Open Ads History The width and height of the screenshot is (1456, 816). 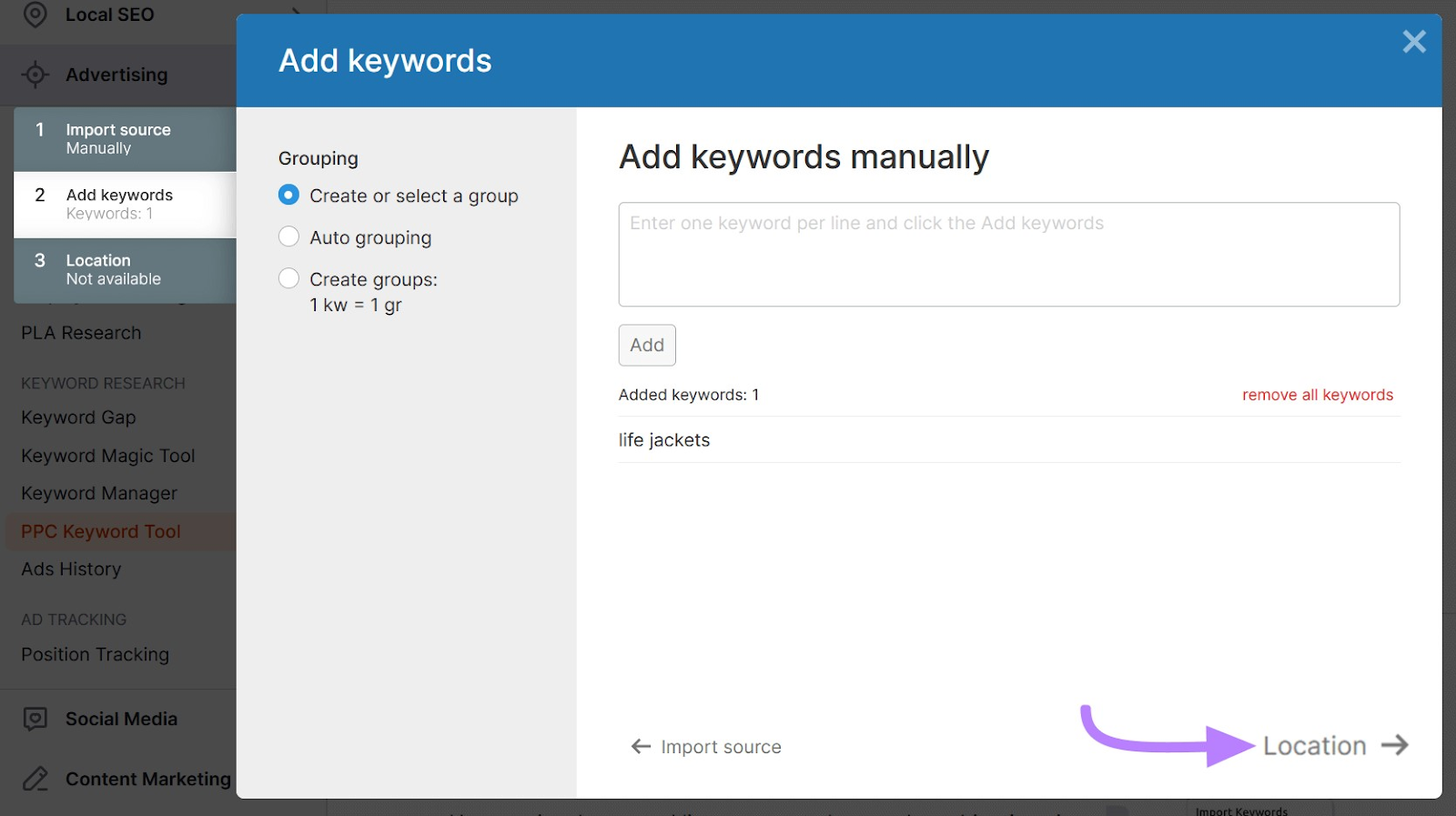71,569
